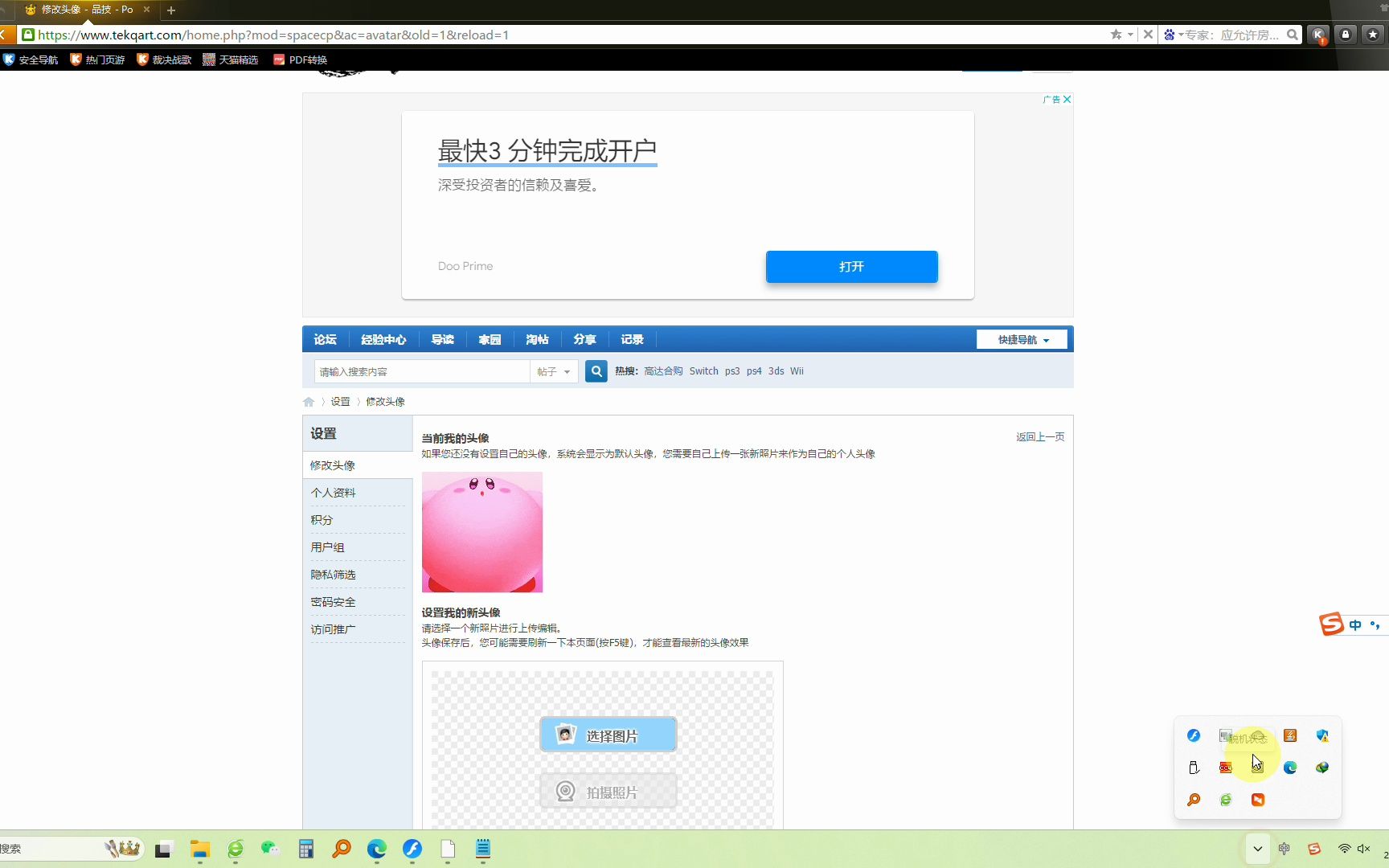
Task: Expand the 快捷导航 dropdown
Action: (1022, 340)
